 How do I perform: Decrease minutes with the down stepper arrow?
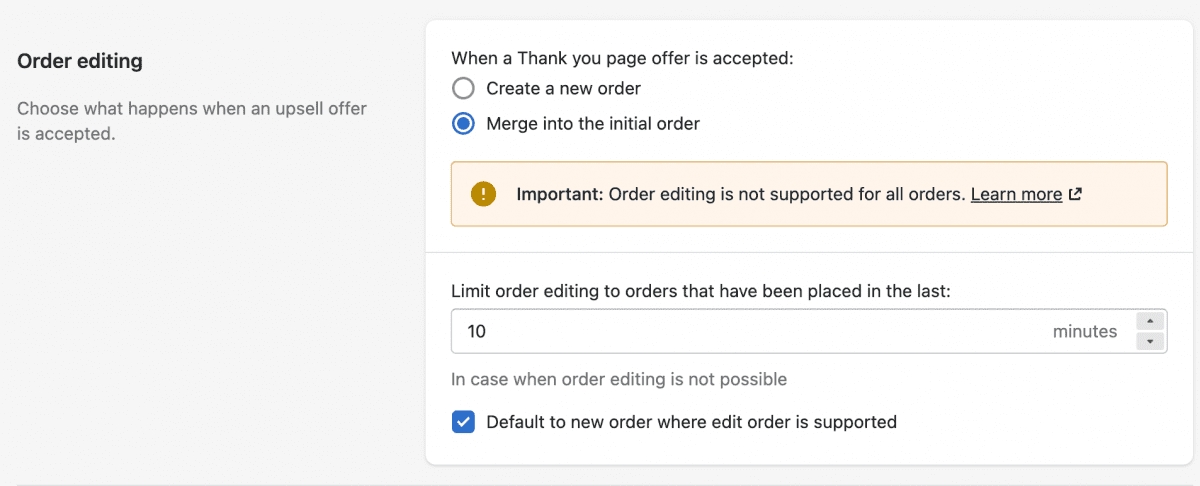tap(1151, 342)
